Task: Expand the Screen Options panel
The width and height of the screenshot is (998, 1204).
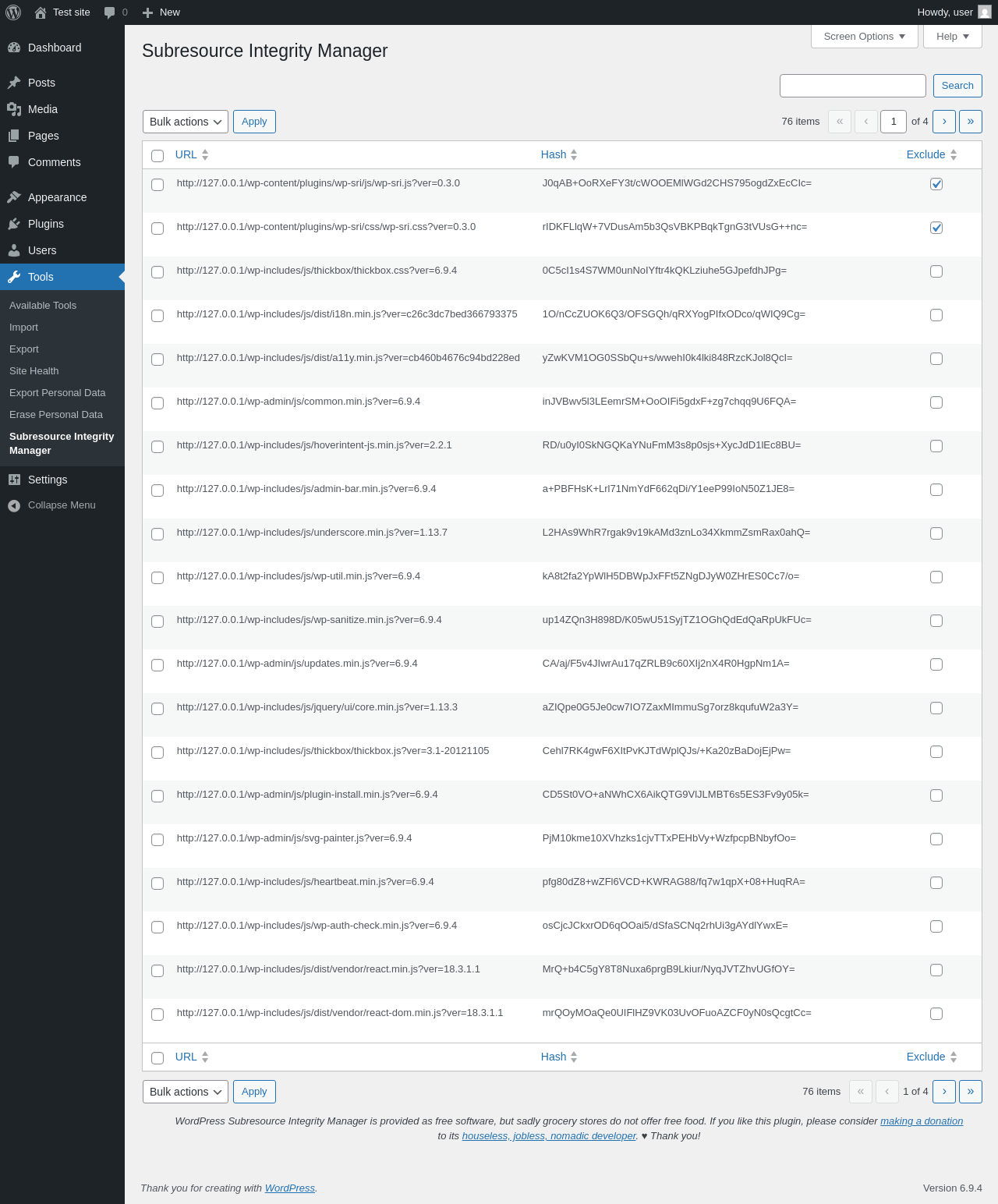Action: pos(865,37)
